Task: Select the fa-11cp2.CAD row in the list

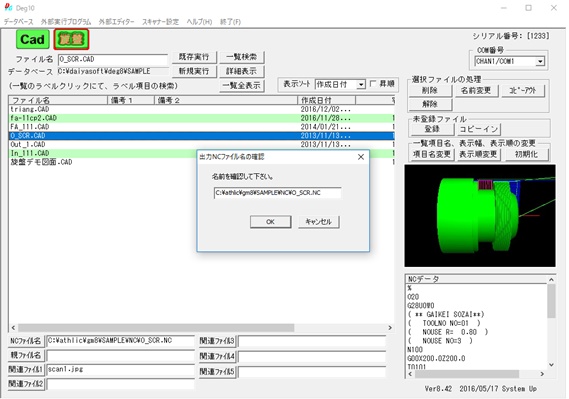Action: tap(201, 118)
